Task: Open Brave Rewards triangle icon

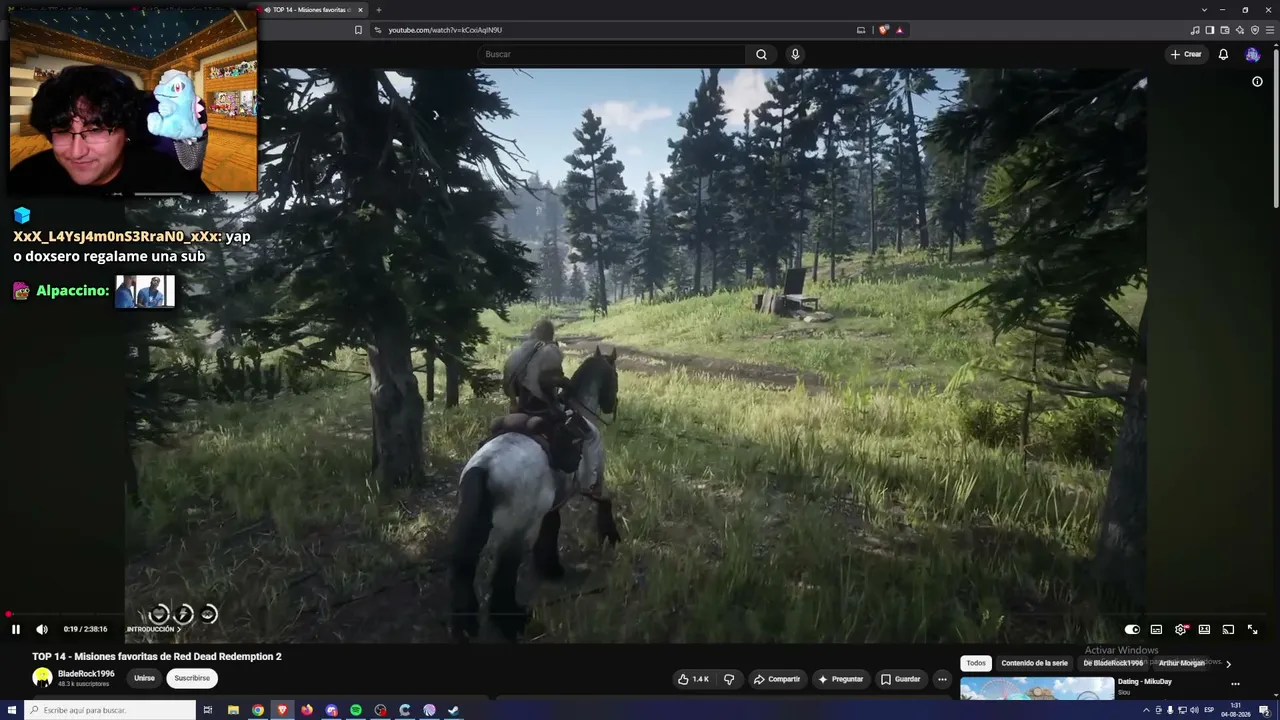Action: (x=900, y=30)
